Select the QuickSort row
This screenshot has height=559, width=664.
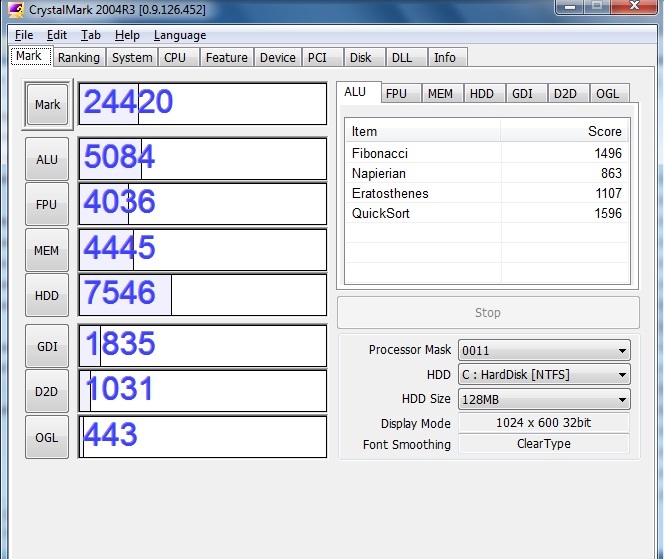(487, 213)
